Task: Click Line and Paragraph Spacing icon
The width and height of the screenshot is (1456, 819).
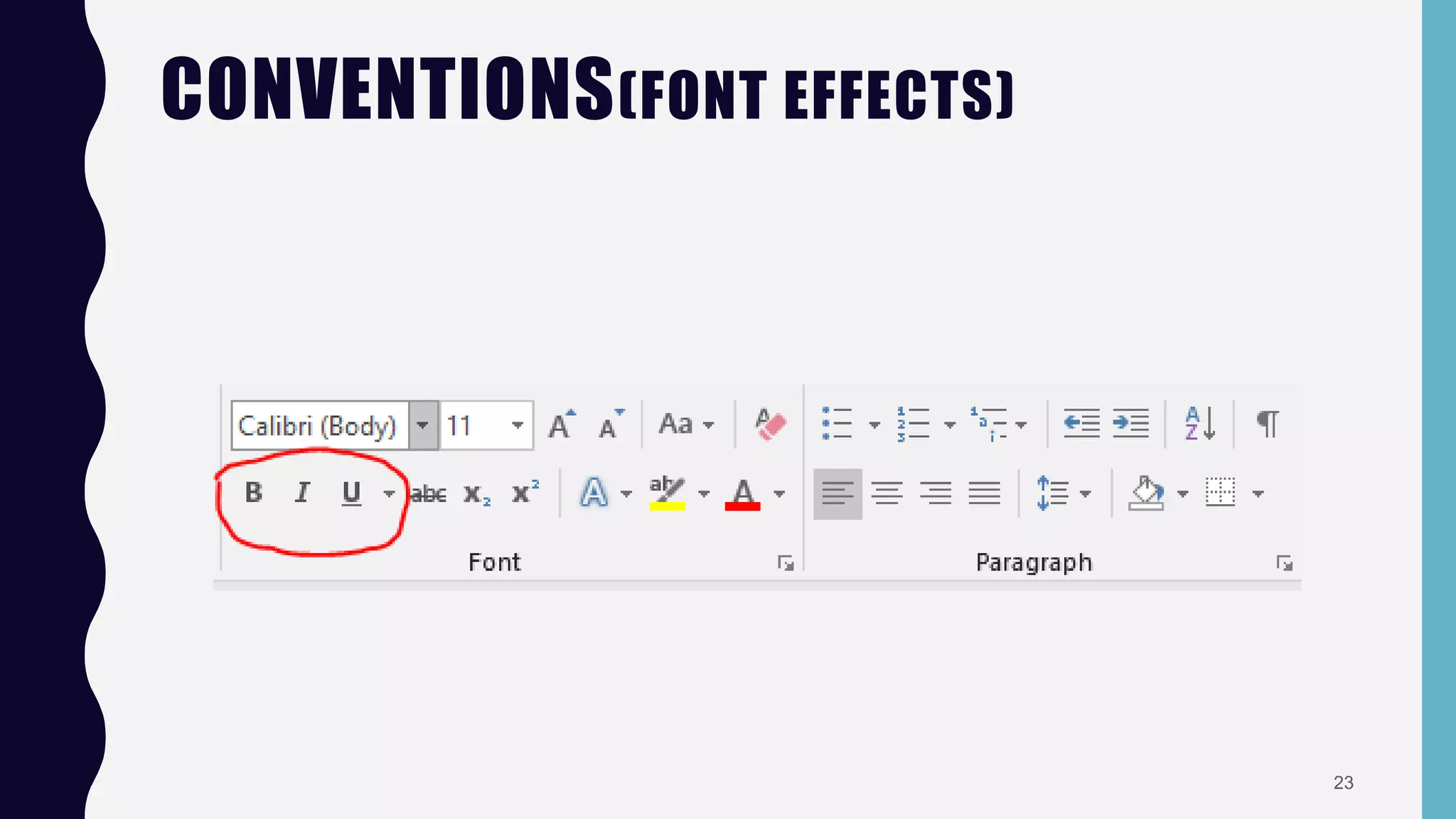Action: (x=1053, y=493)
